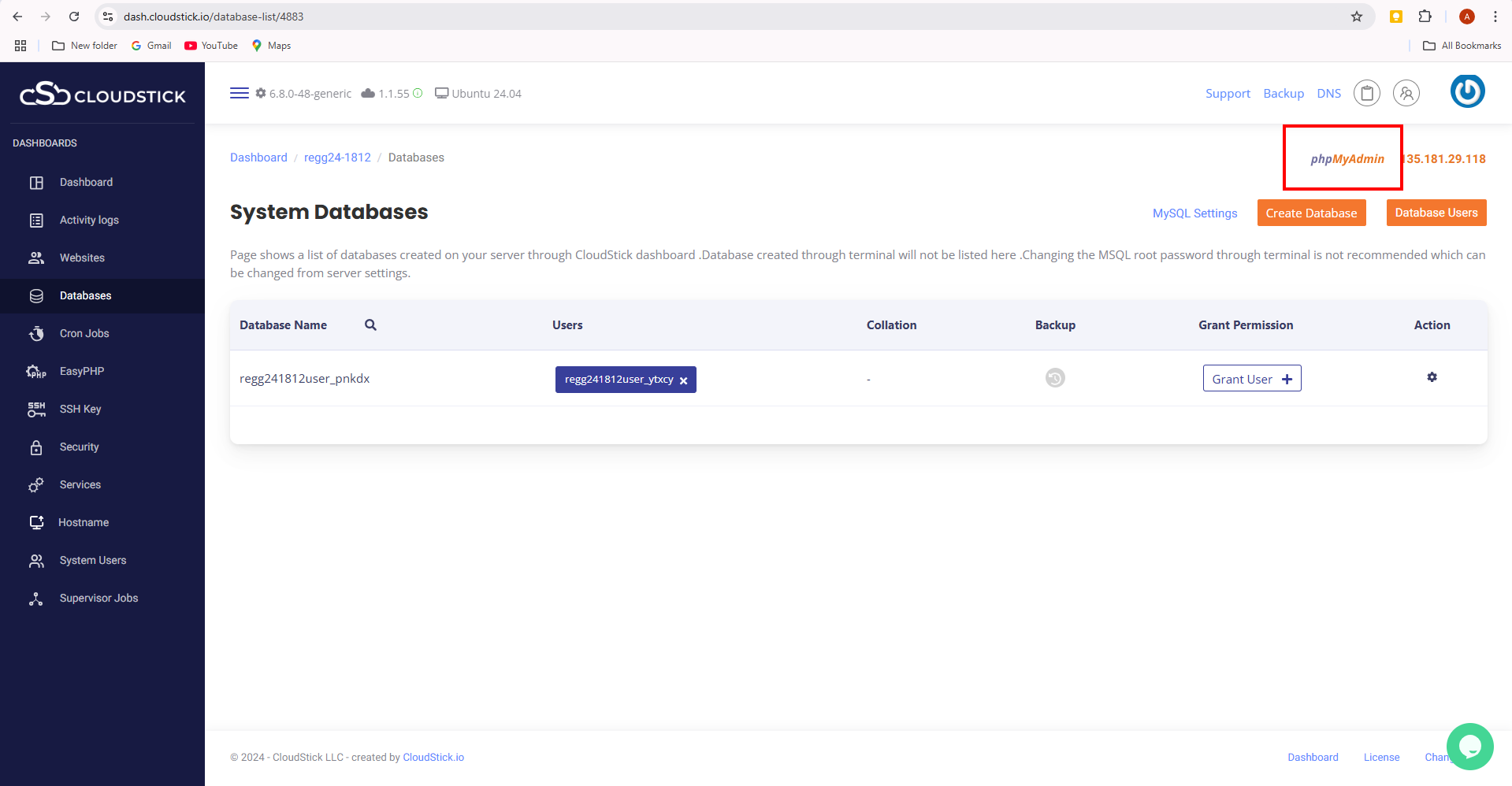This screenshot has height=786, width=1512.
Task: Open EasyPHP from the sidebar
Action: coord(82,371)
